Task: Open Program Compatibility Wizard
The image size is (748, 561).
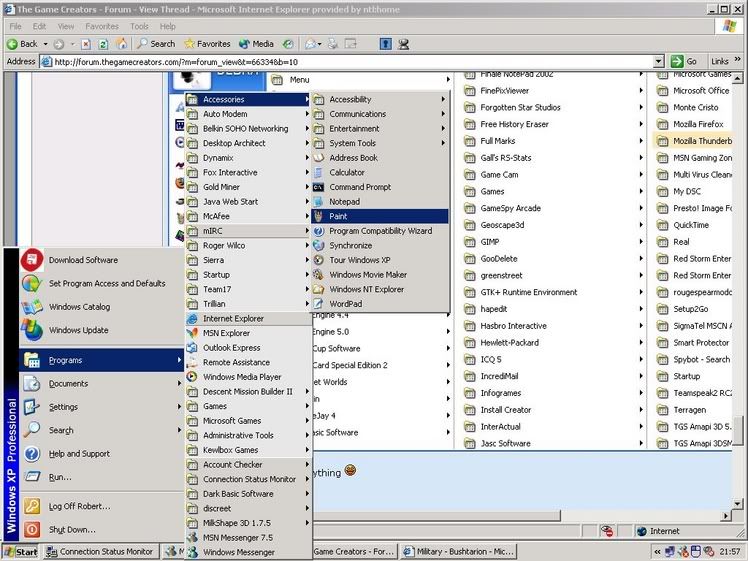Action: 380,231
